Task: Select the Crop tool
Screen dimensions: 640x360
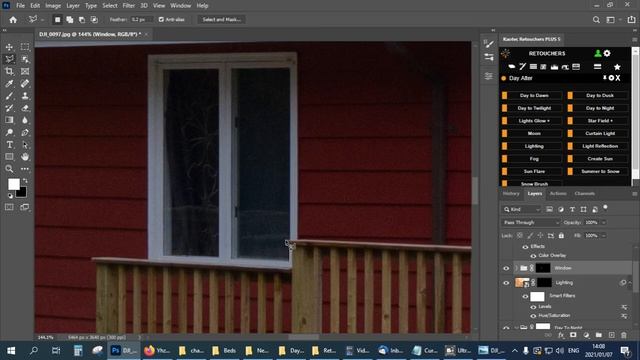Action: pyautogui.click(x=9, y=71)
